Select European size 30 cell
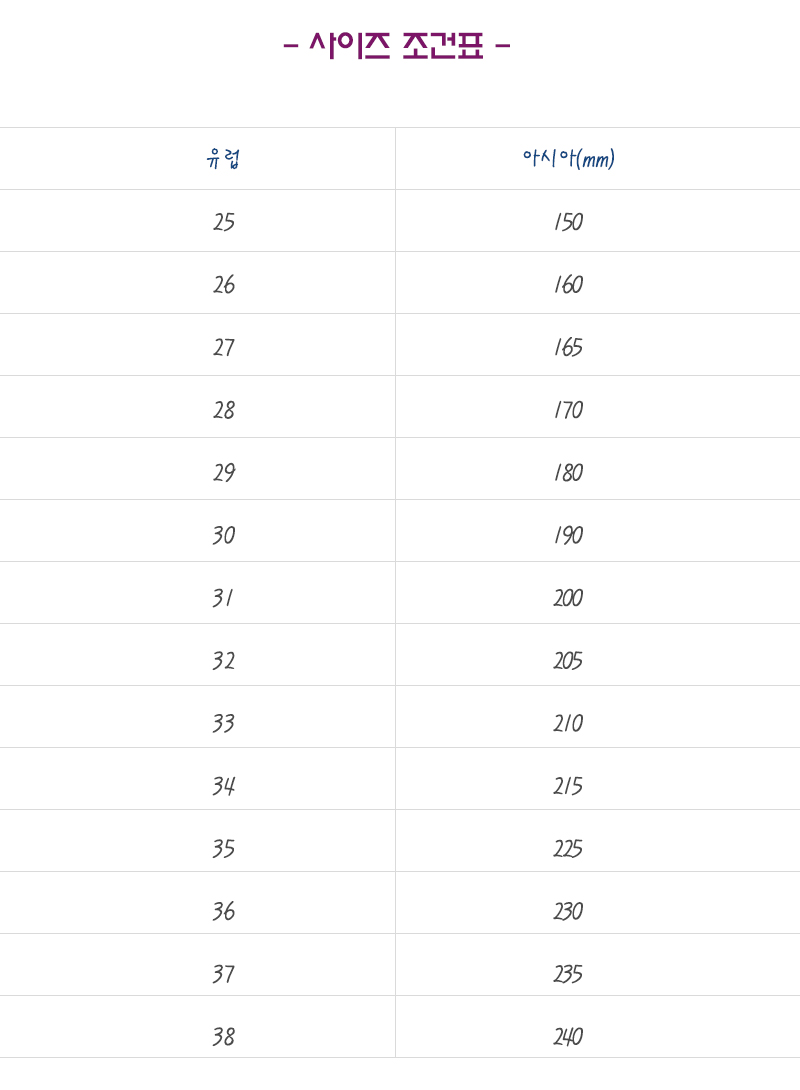 coord(223,535)
